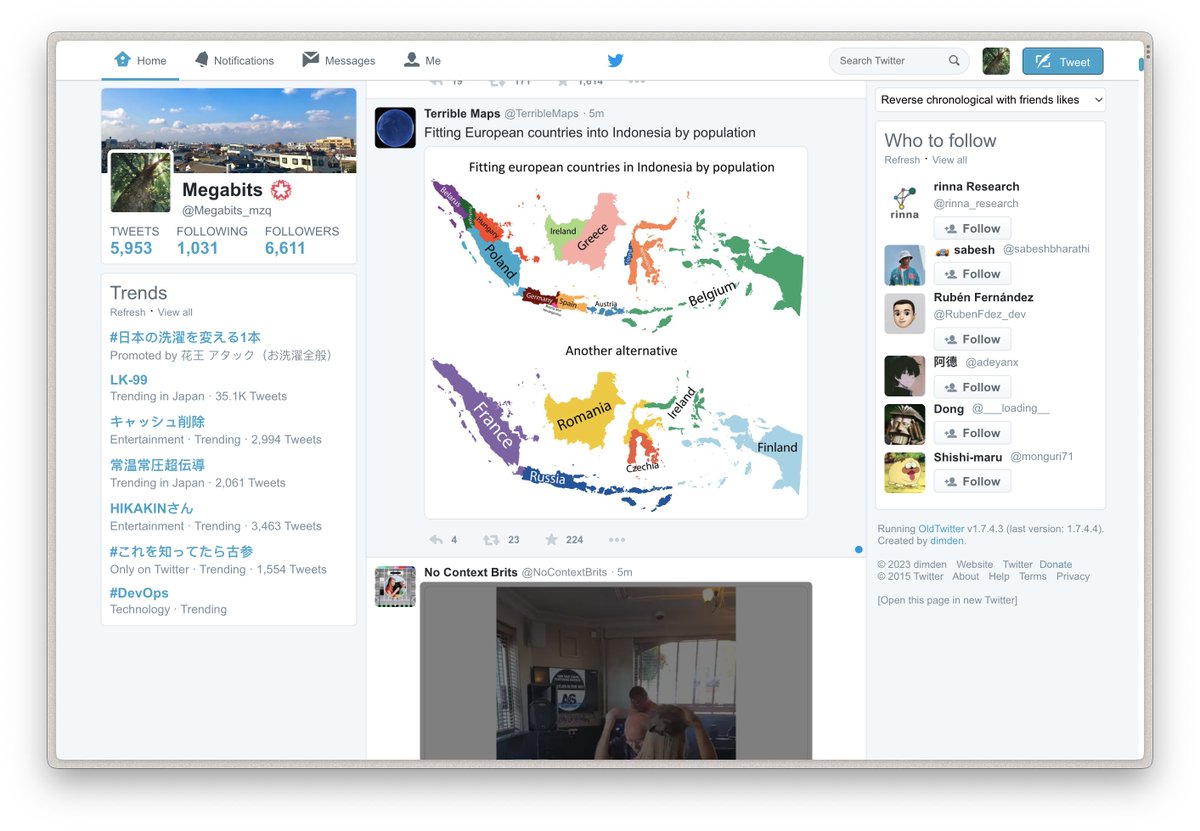Open the No Context Brits author name
Image resolution: width=1200 pixels, height=831 pixels.
(x=471, y=572)
